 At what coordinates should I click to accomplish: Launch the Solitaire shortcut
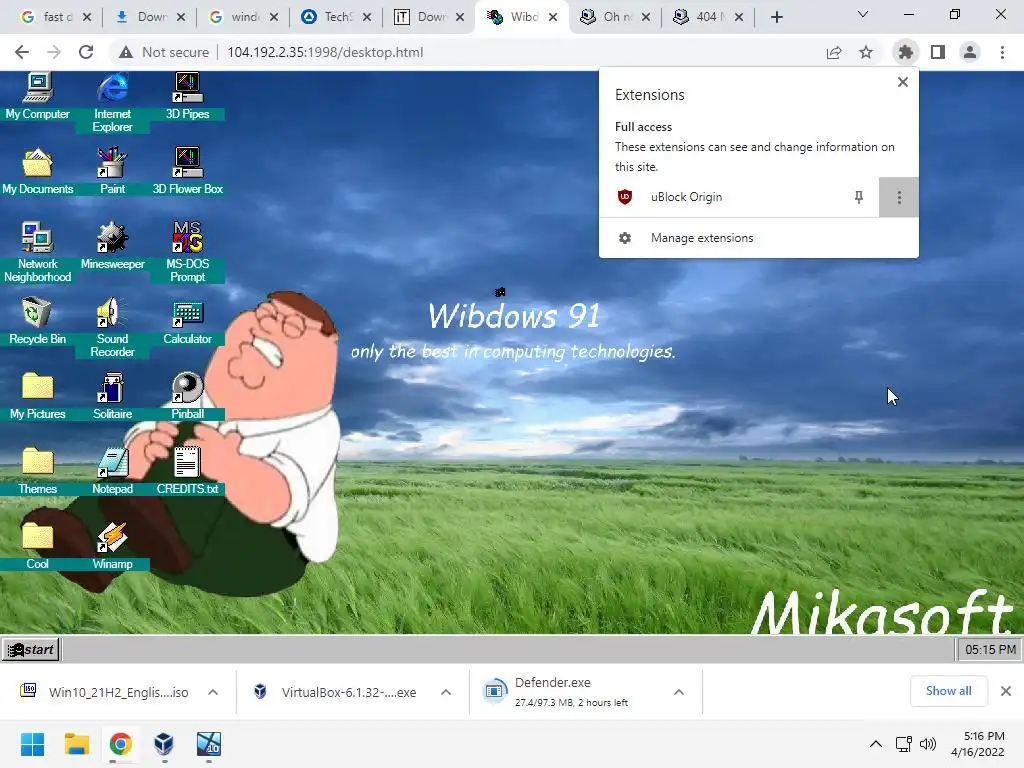point(112,396)
